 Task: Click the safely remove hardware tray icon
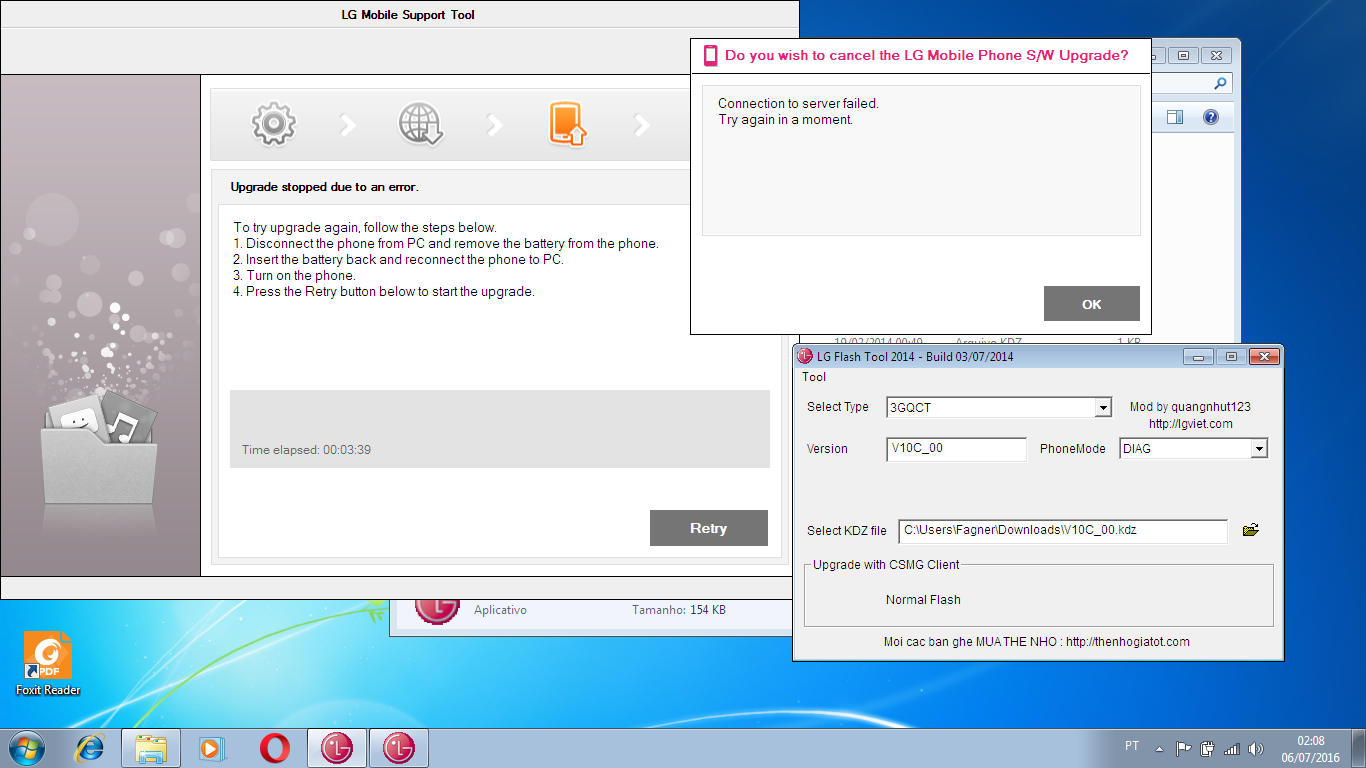point(1207,748)
